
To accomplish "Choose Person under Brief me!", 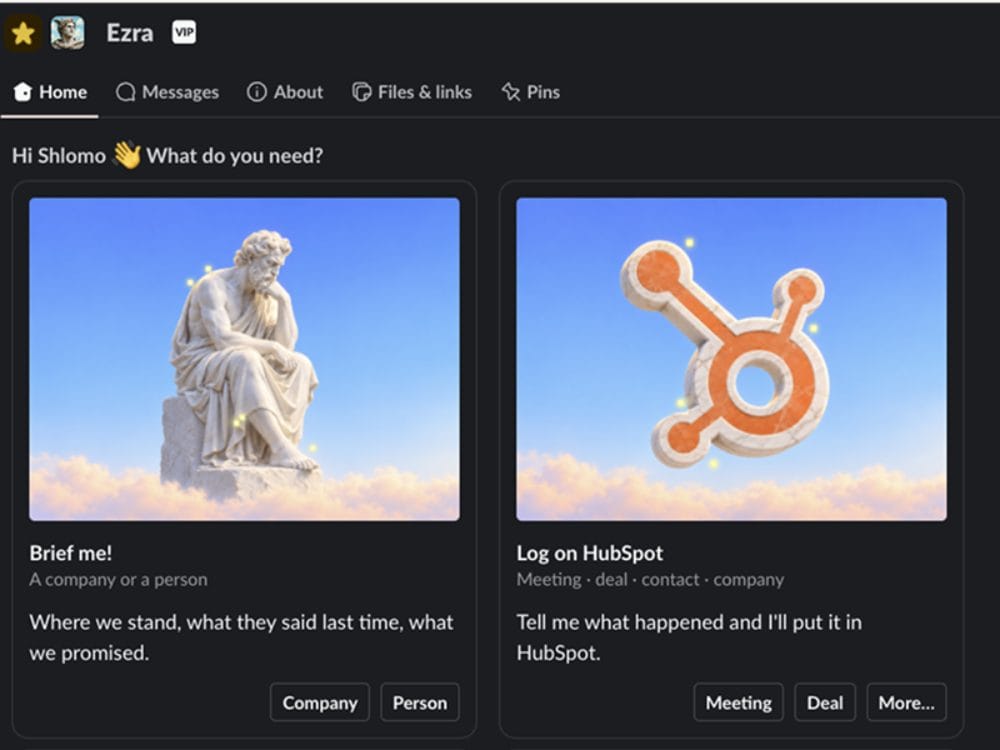I will [x=420, y=702].
